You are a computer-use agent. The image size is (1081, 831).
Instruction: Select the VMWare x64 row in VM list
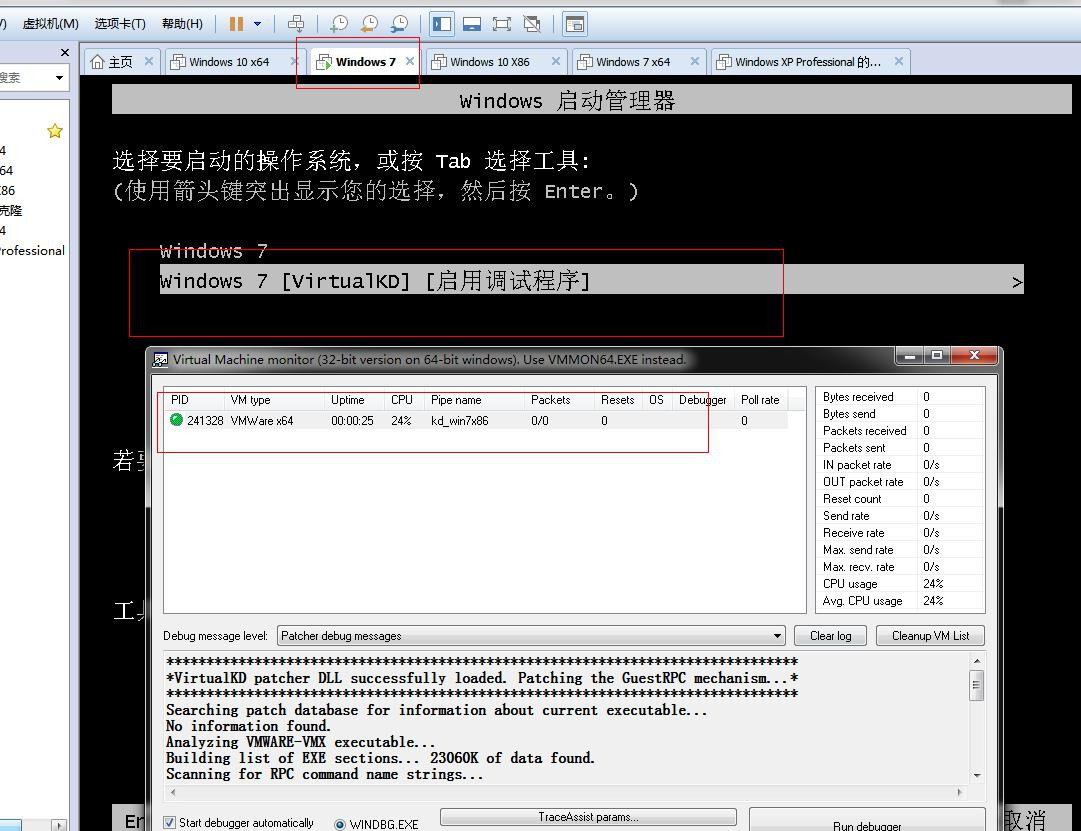click(x=262, y=421)
